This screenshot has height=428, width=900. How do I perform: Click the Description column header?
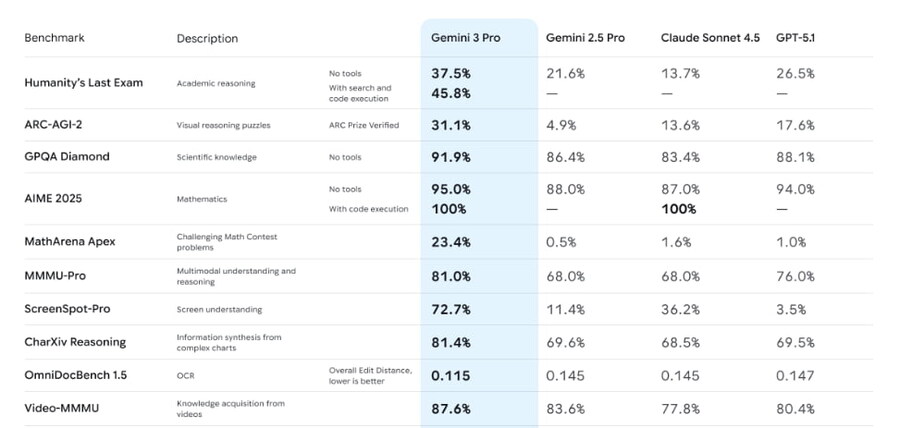[207, 39]
